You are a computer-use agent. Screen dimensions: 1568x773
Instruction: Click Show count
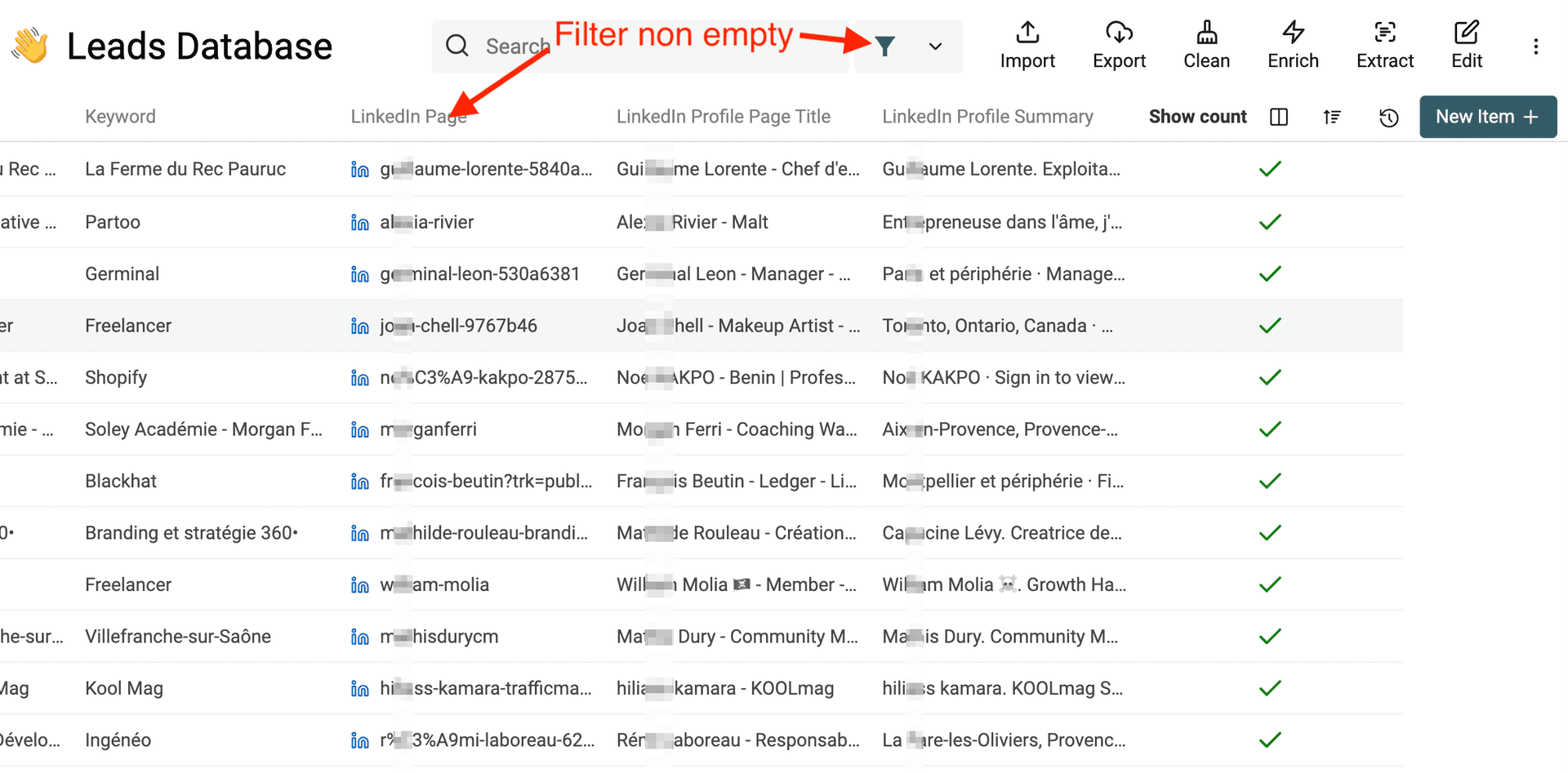point(1197,117)
